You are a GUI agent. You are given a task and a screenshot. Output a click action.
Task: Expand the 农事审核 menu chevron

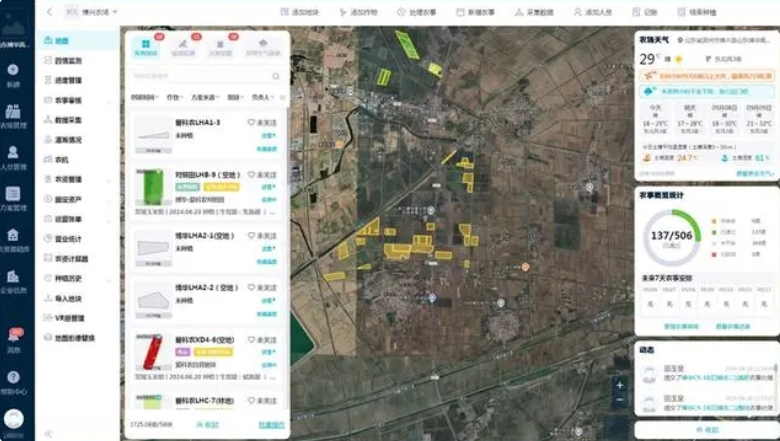[109, 101]
